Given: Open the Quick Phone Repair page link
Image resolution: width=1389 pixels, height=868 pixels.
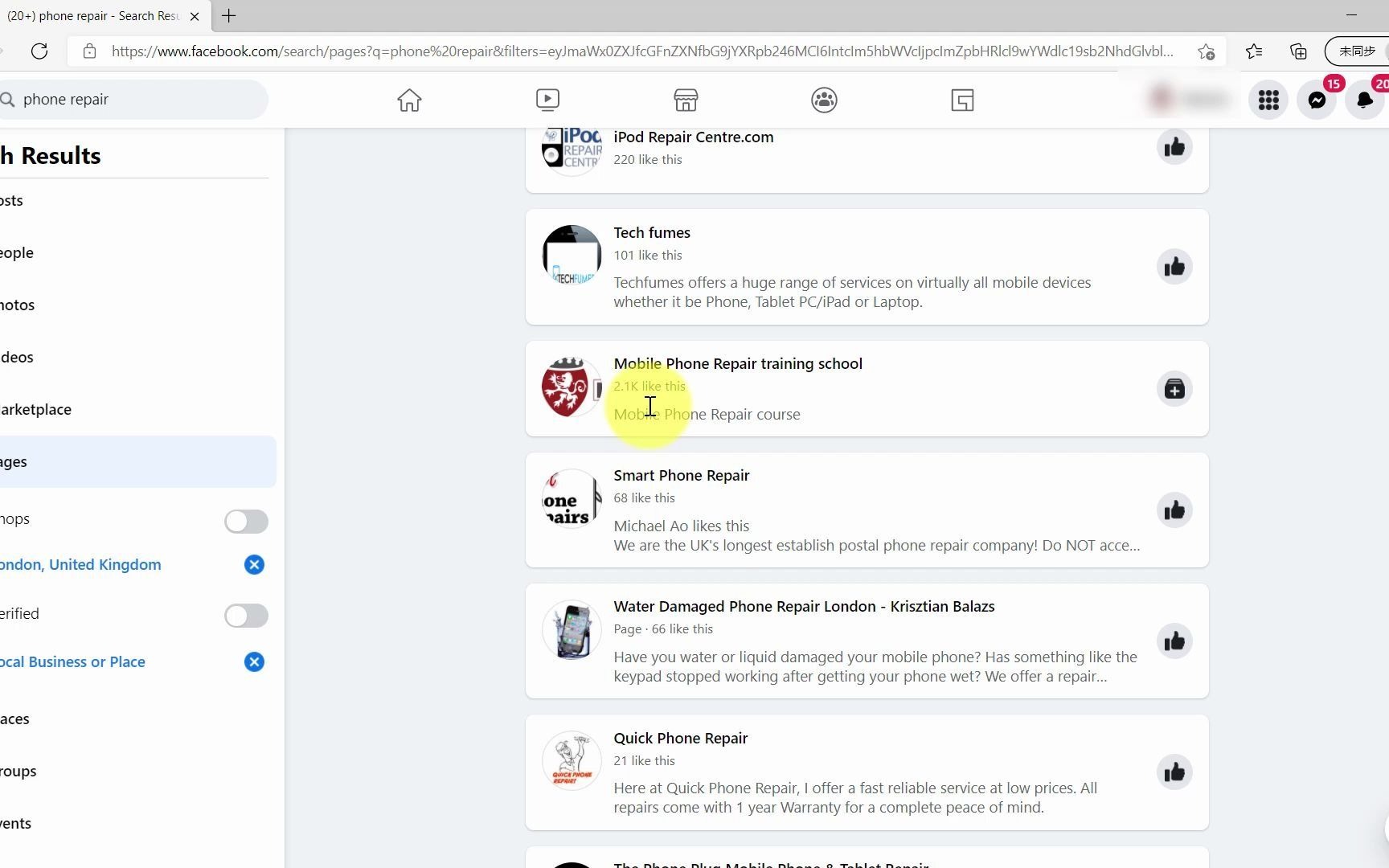Looking at the screenshot, I should (x=681, y=739).
